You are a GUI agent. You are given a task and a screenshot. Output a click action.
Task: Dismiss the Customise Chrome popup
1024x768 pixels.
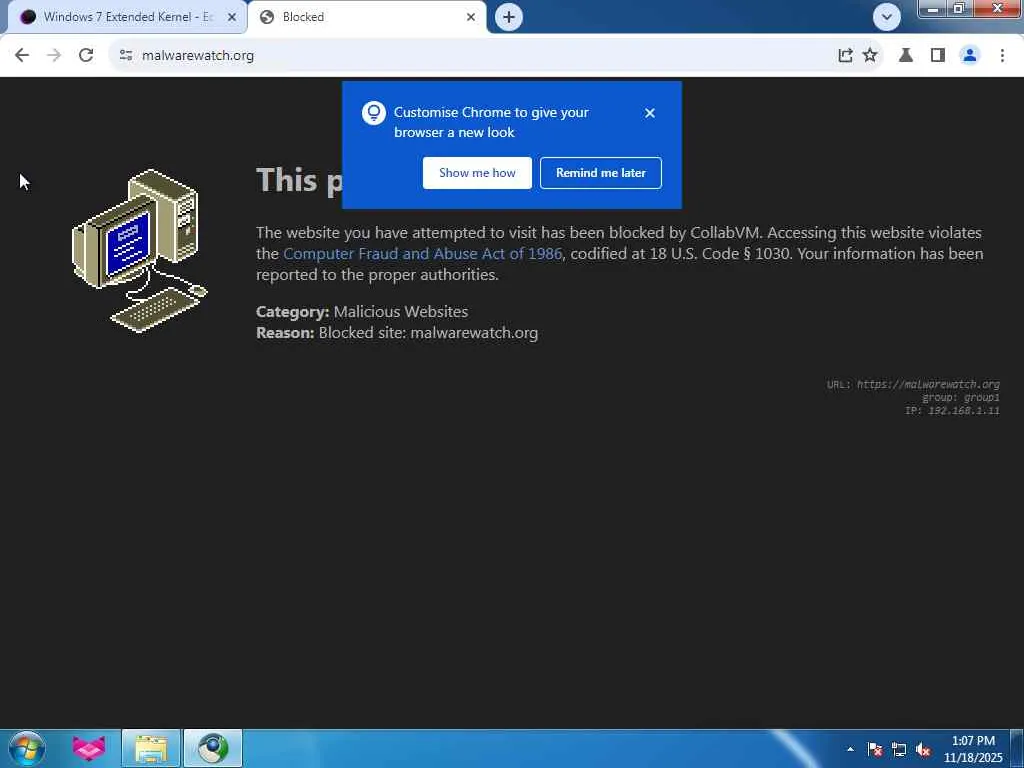tap(649, 113)
